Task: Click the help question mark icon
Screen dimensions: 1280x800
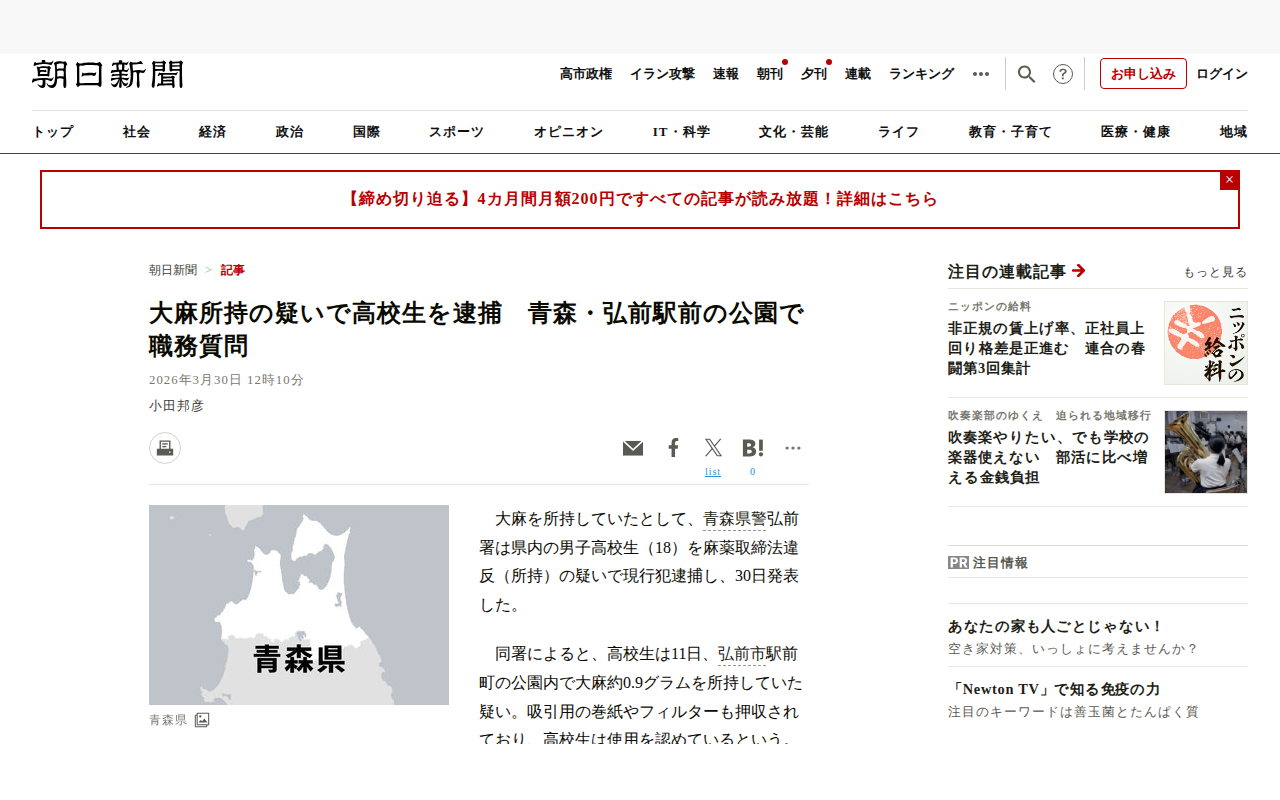Action: coord(1063,74)
